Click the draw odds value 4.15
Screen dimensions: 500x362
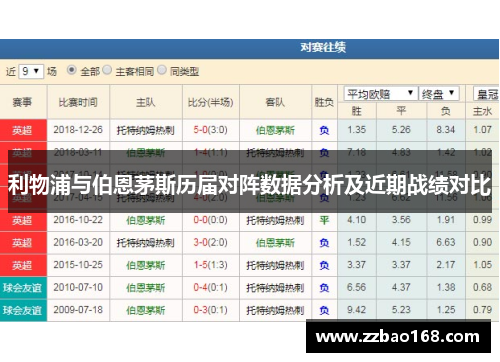click(401, 242)
